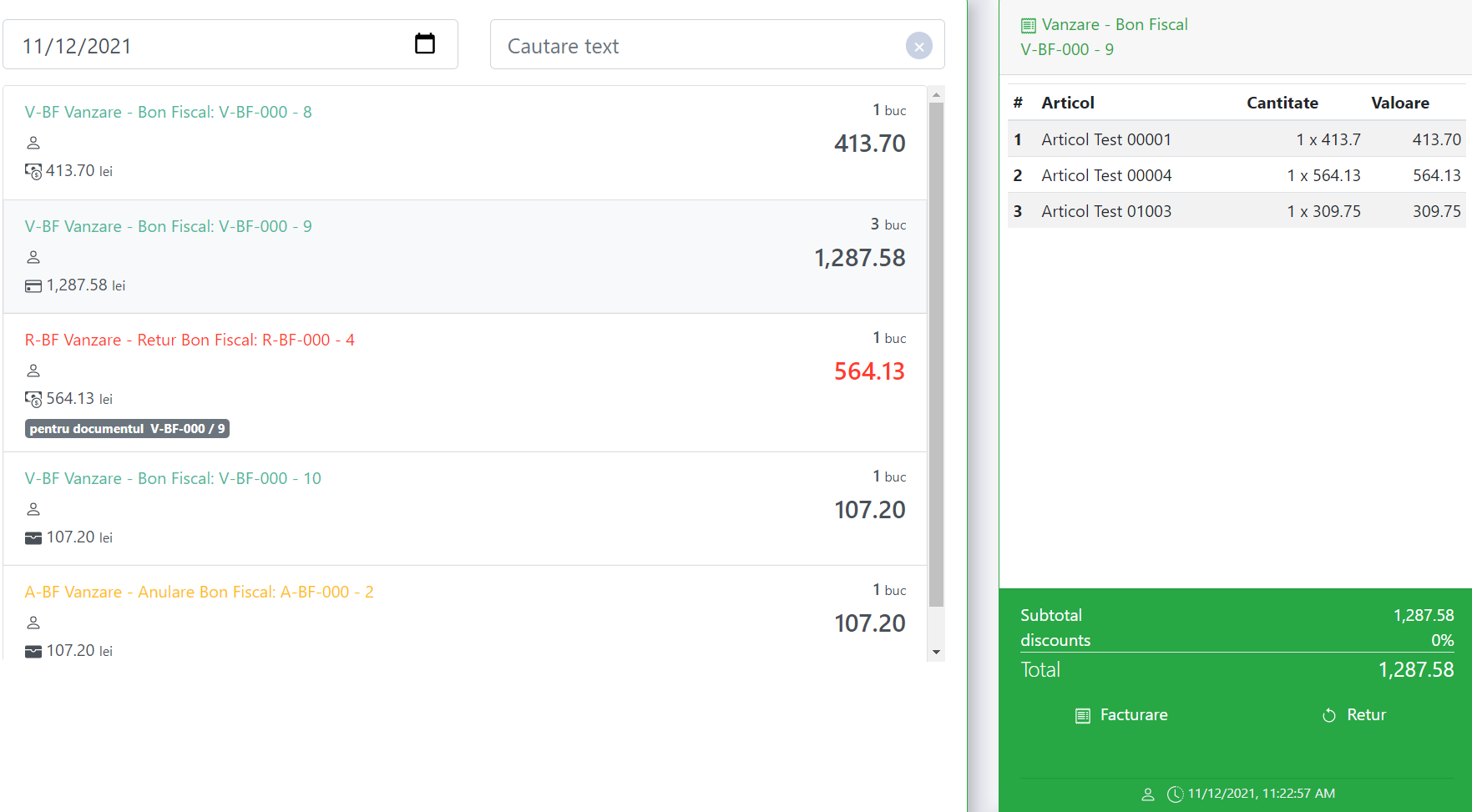This screenshot has height=812, width=1472.
Task: Click user icon in A-BF-000 - 2 row
Action: point(33,623)
